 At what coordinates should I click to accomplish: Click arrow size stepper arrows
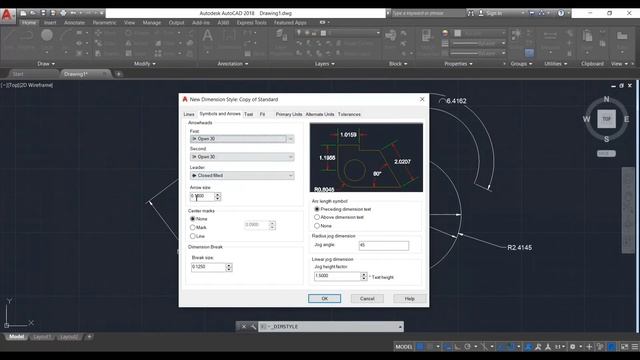[x=218, y=196]
